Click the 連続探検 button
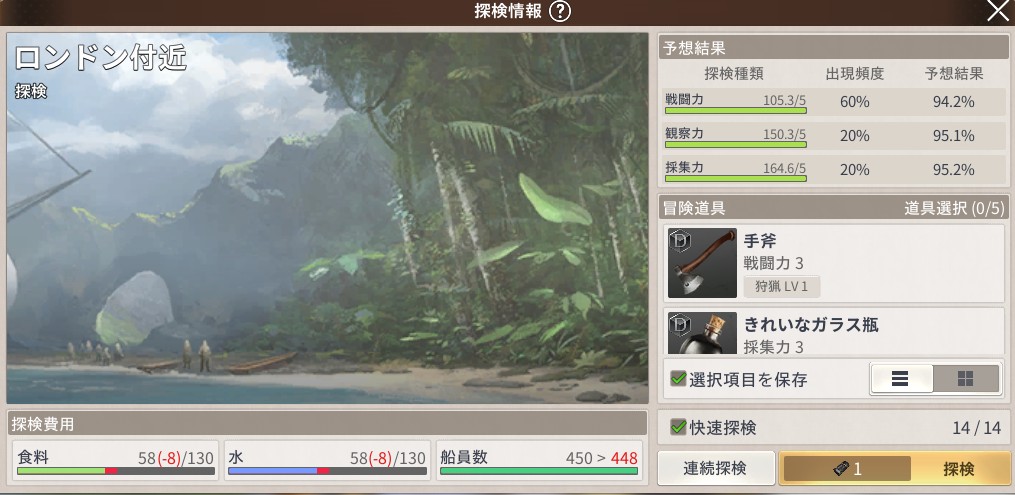 point(715,468)
